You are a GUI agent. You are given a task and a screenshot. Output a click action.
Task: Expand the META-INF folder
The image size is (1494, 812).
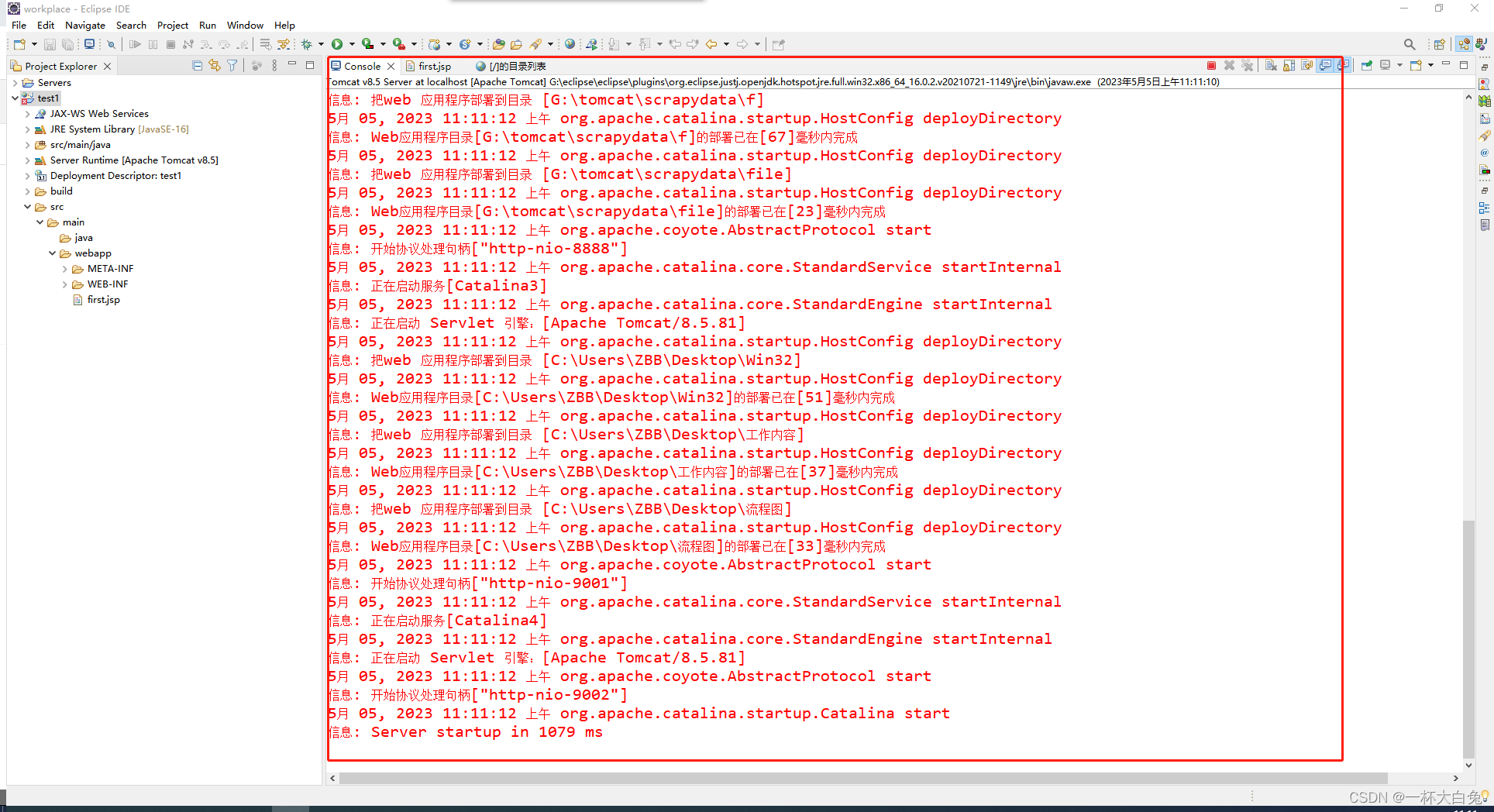(x=65, y=269)
